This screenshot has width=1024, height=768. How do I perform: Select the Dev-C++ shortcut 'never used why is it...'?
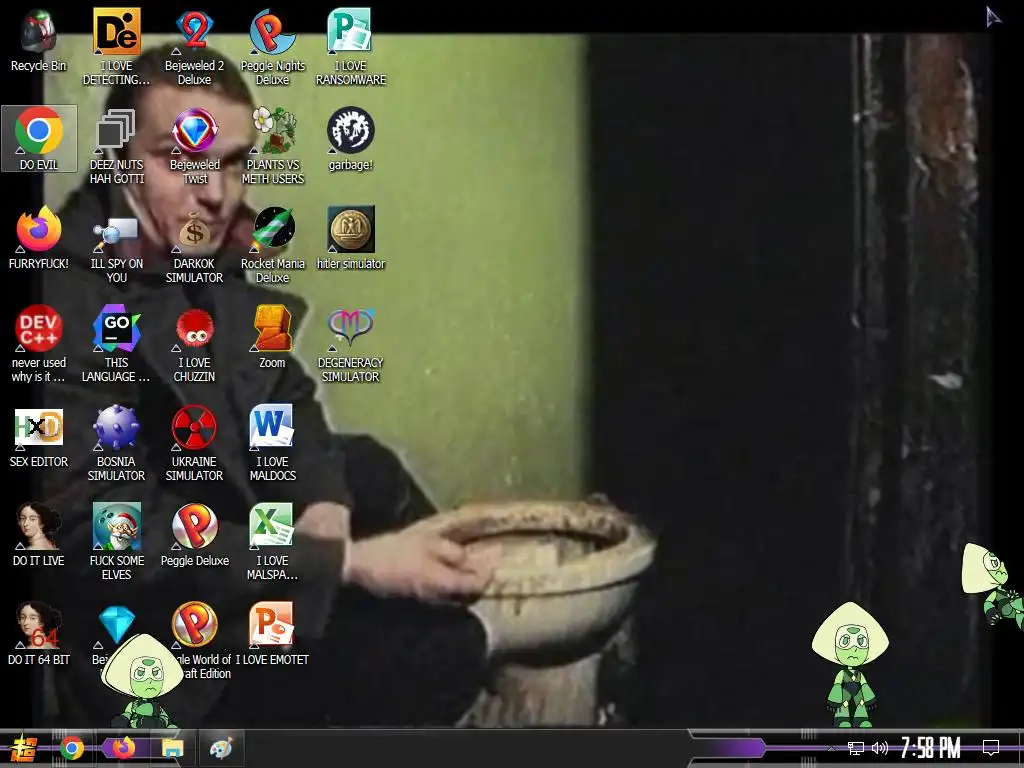[x=39, y=344]
